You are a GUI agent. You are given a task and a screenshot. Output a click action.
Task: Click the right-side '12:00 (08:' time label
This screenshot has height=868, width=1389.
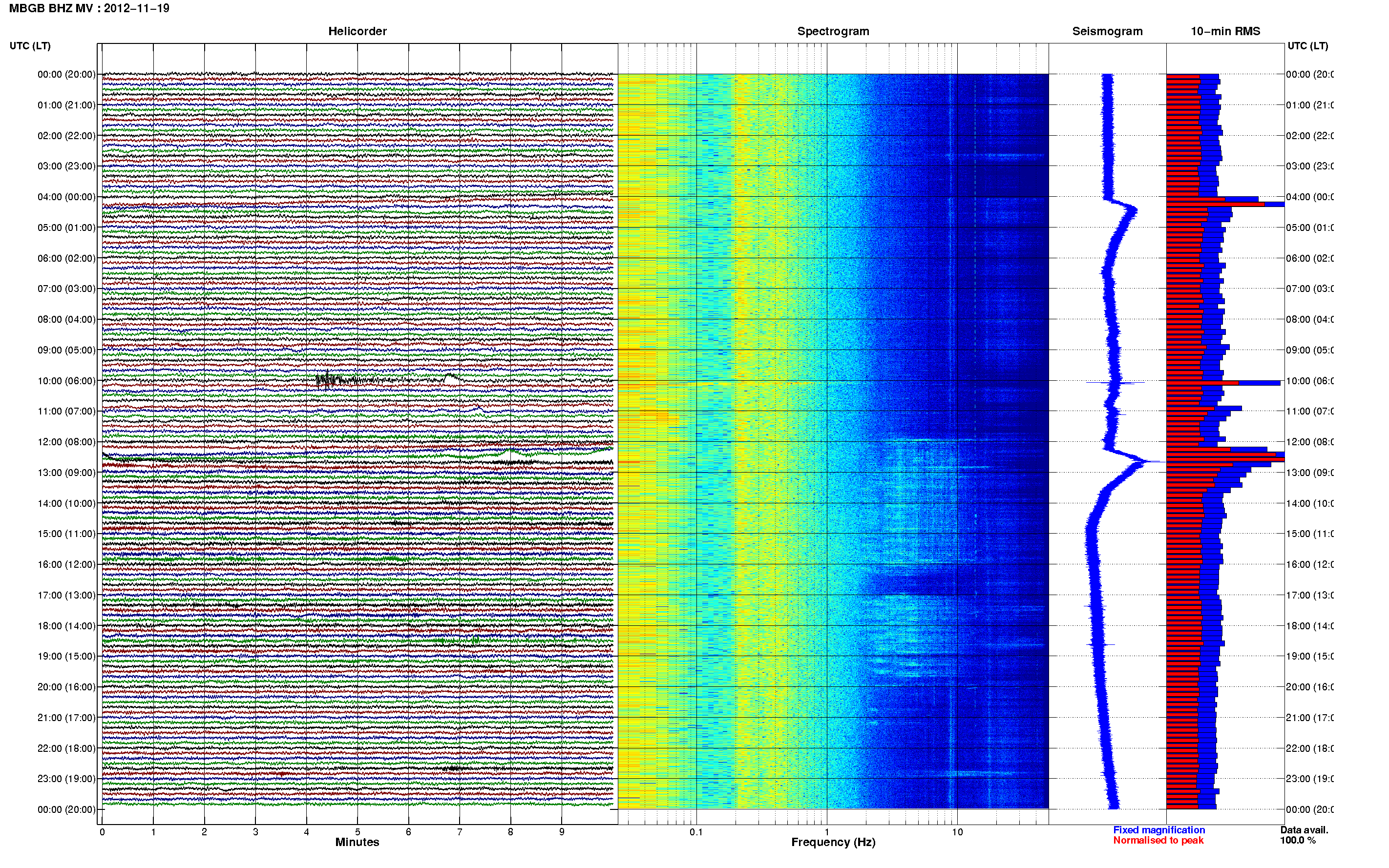click(x=1310, y=442)
